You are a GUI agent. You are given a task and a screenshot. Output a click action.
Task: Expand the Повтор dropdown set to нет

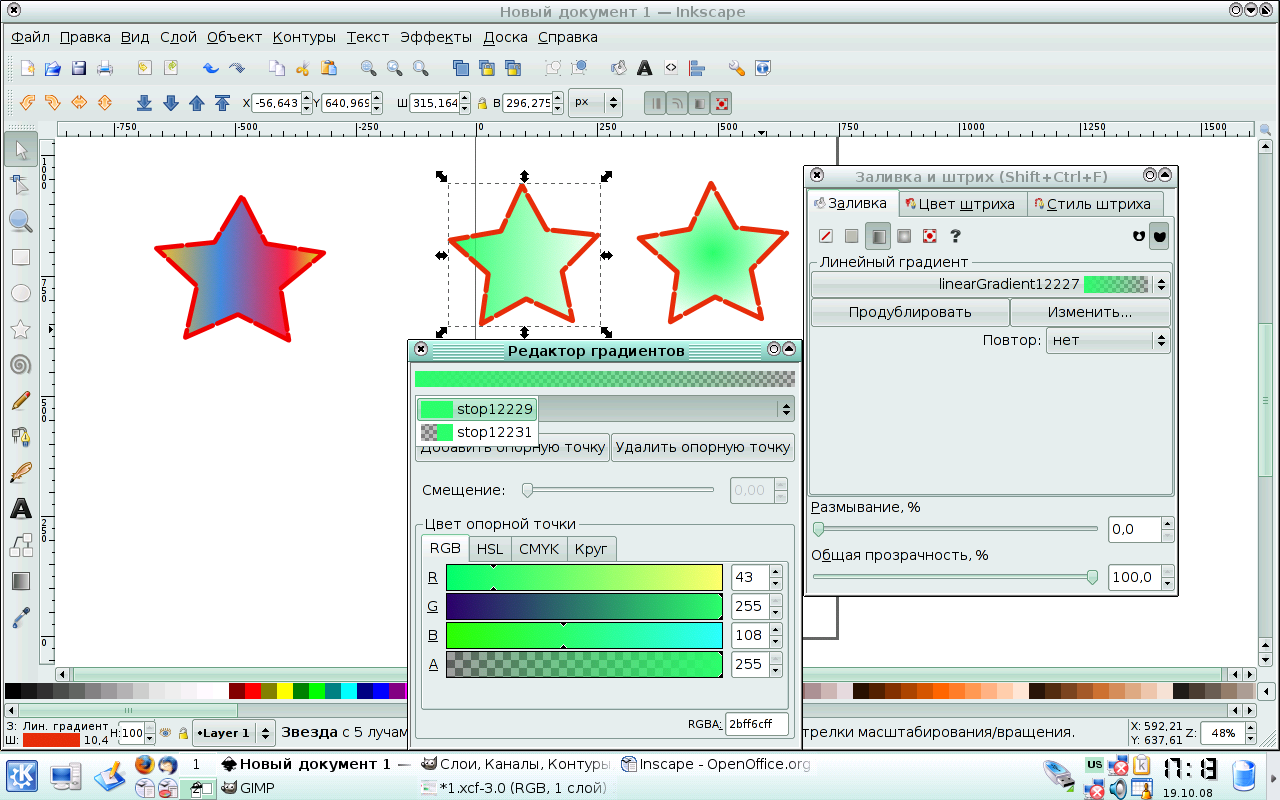coord(1107,340)
